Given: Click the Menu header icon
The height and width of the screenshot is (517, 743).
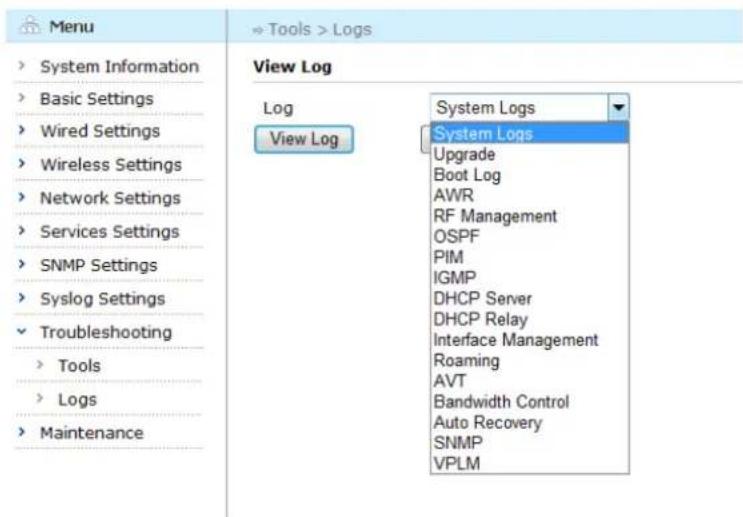Looking at the screenshot, I should pyautogui.click(x=30, y=26).
